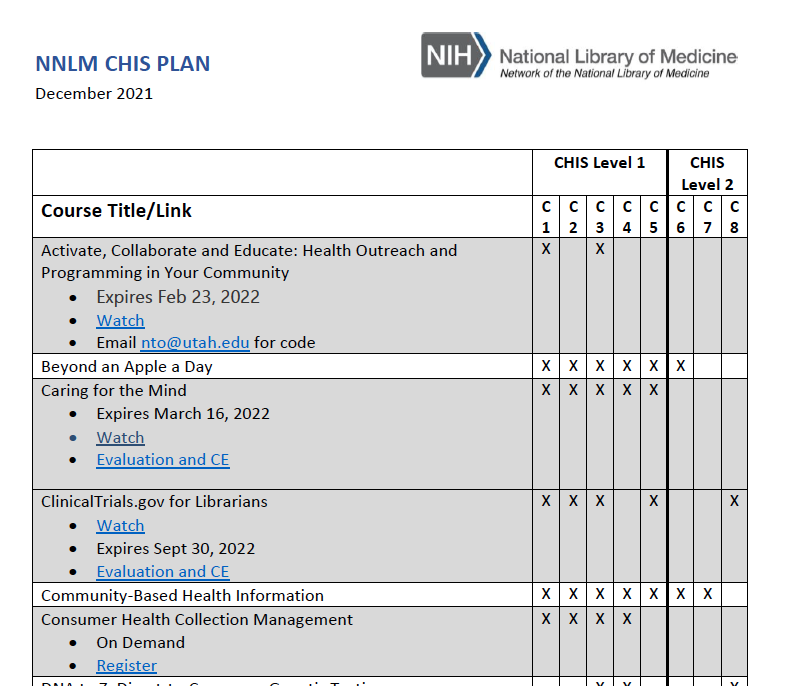Open Evaluation and CE under ClinicalTrials.gov for Librarians

pos(162,572)
